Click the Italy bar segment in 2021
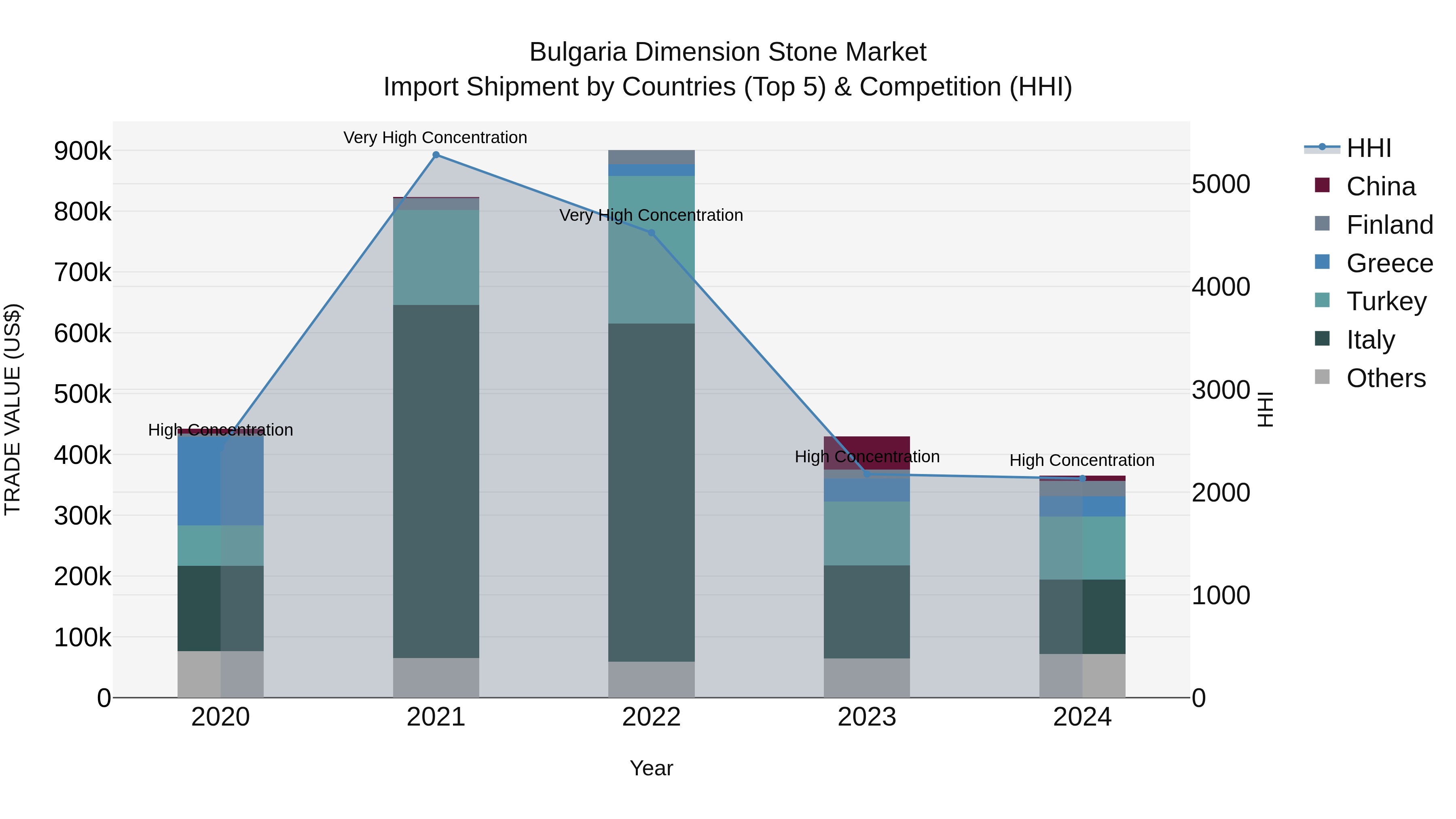Image resolution: width=1456 pixels, height=819 pixels. click(x=436, y=482)
